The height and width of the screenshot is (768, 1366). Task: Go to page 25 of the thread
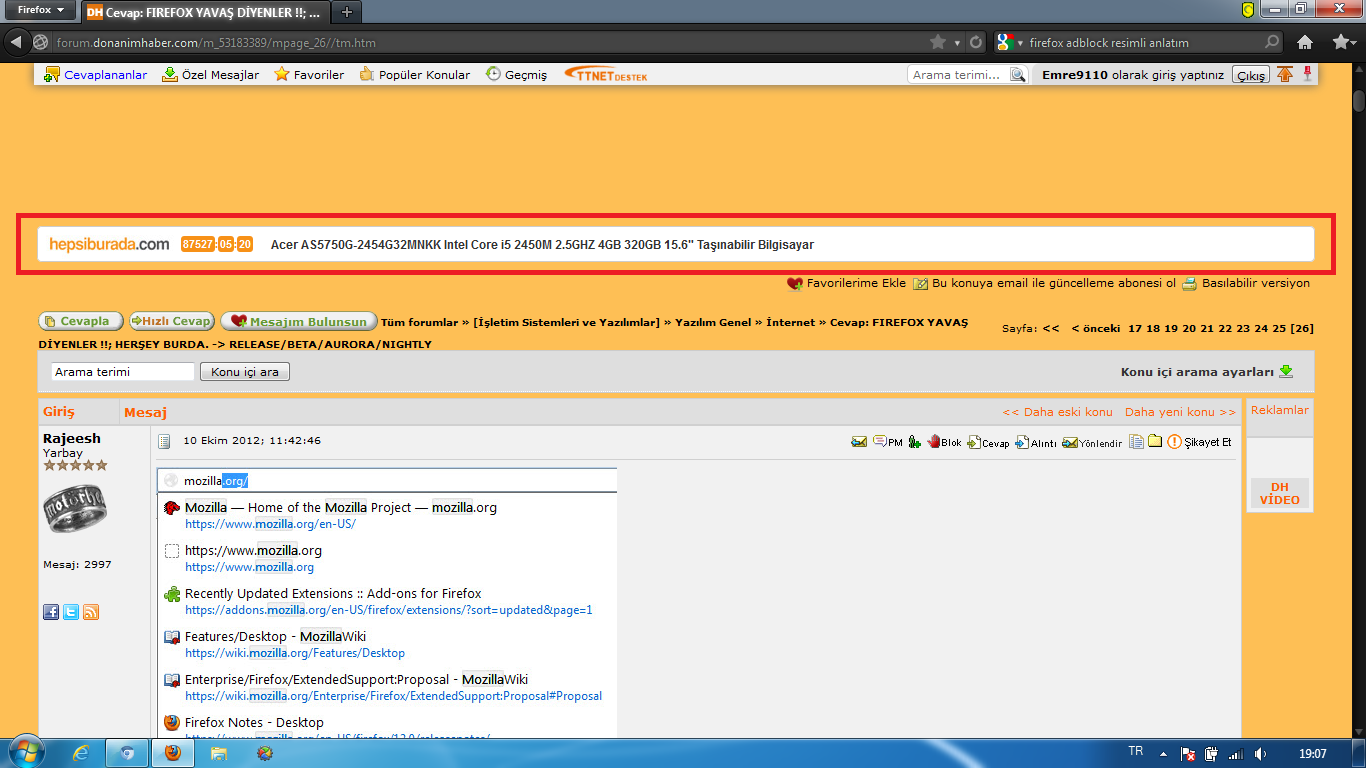(x=1278, y=328)
